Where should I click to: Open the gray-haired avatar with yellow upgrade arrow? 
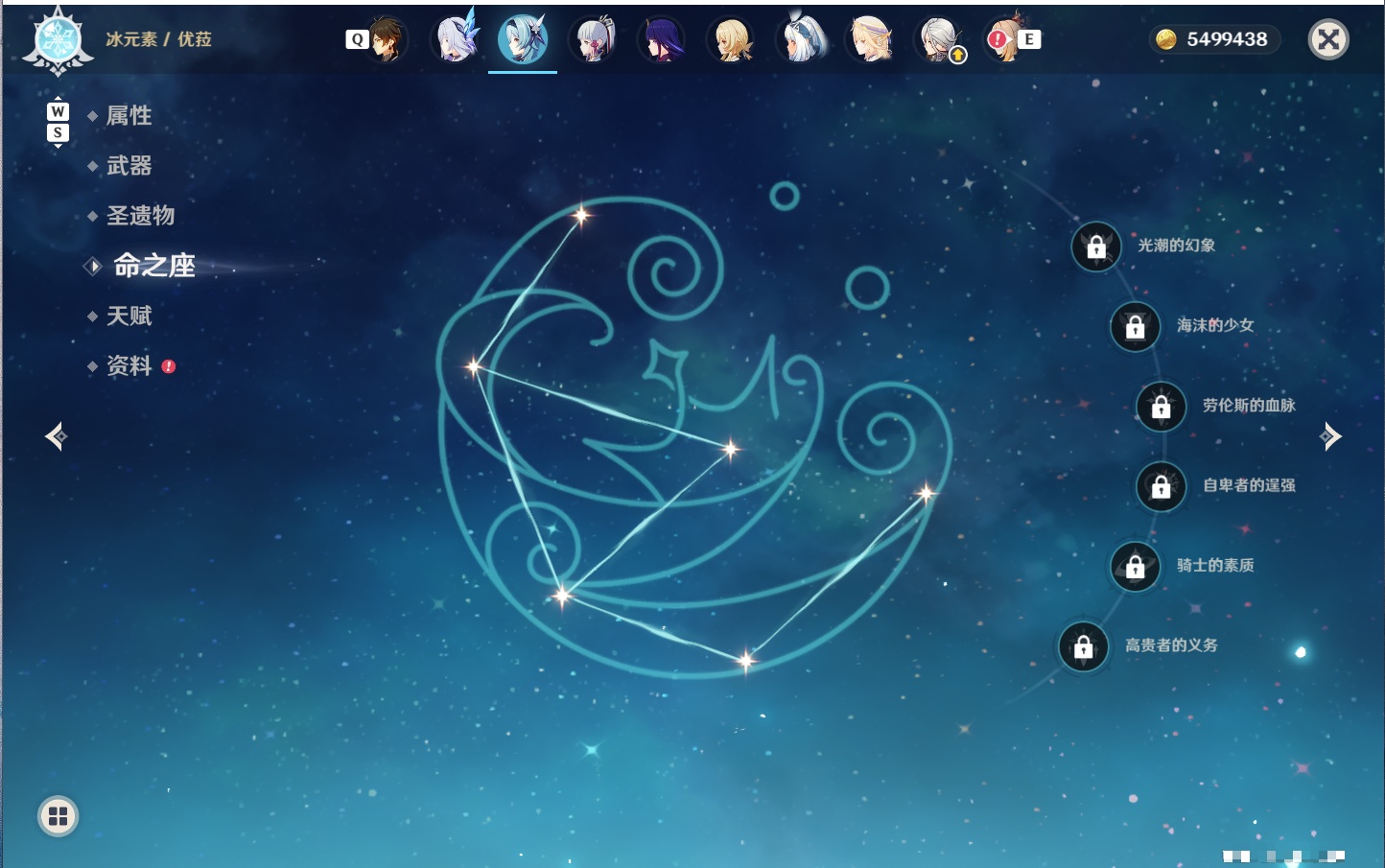(939, 40)
